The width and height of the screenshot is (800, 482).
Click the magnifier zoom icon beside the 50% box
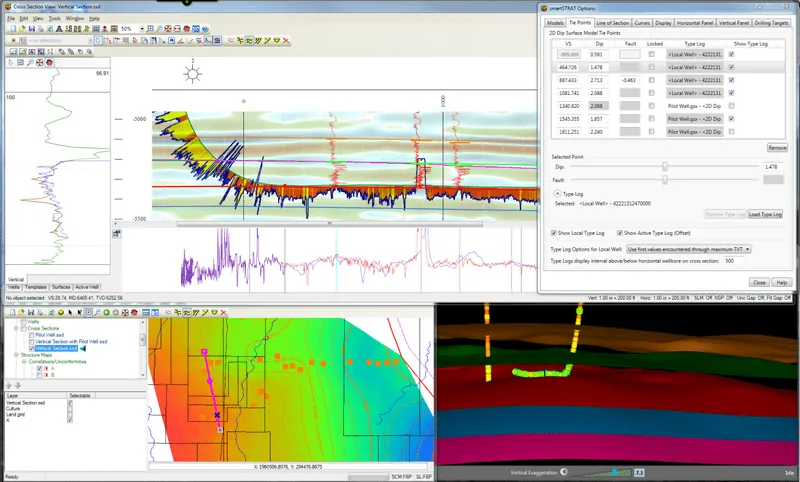coord(159,29)
